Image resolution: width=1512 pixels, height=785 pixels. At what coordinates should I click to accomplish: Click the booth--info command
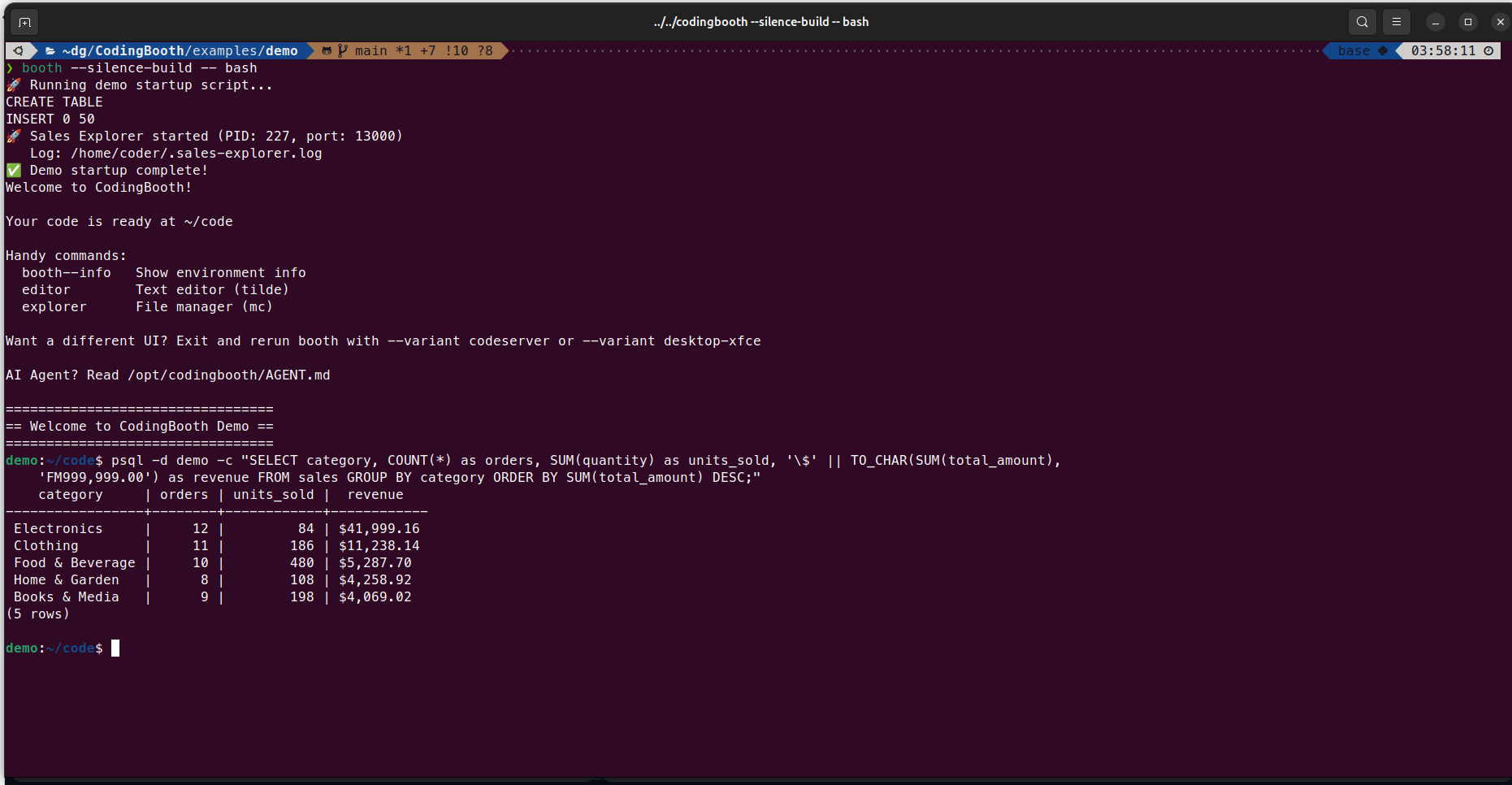click(67, 273)
